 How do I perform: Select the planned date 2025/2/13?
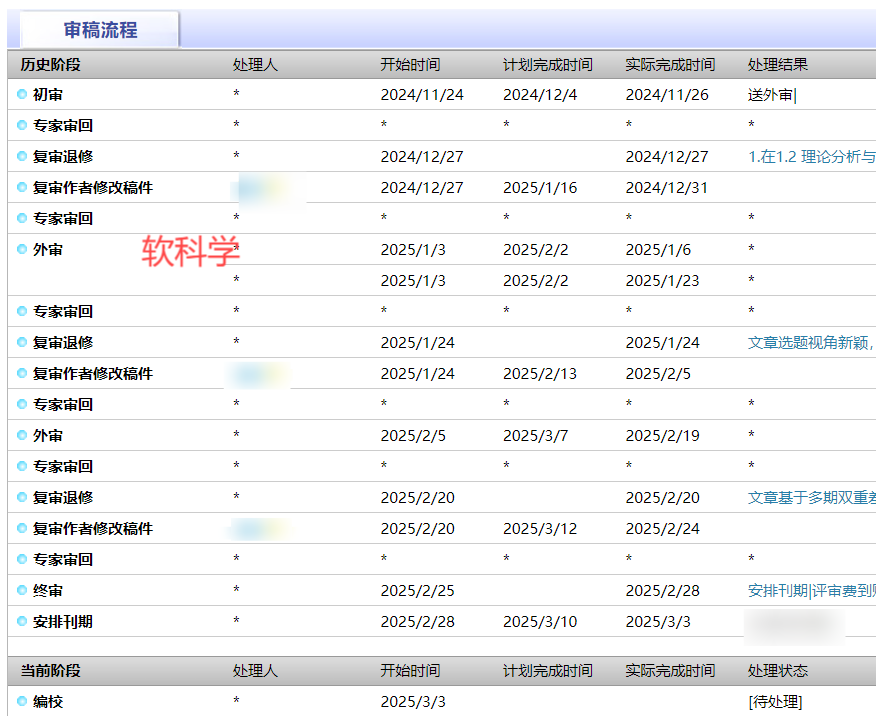pos(540,374)
